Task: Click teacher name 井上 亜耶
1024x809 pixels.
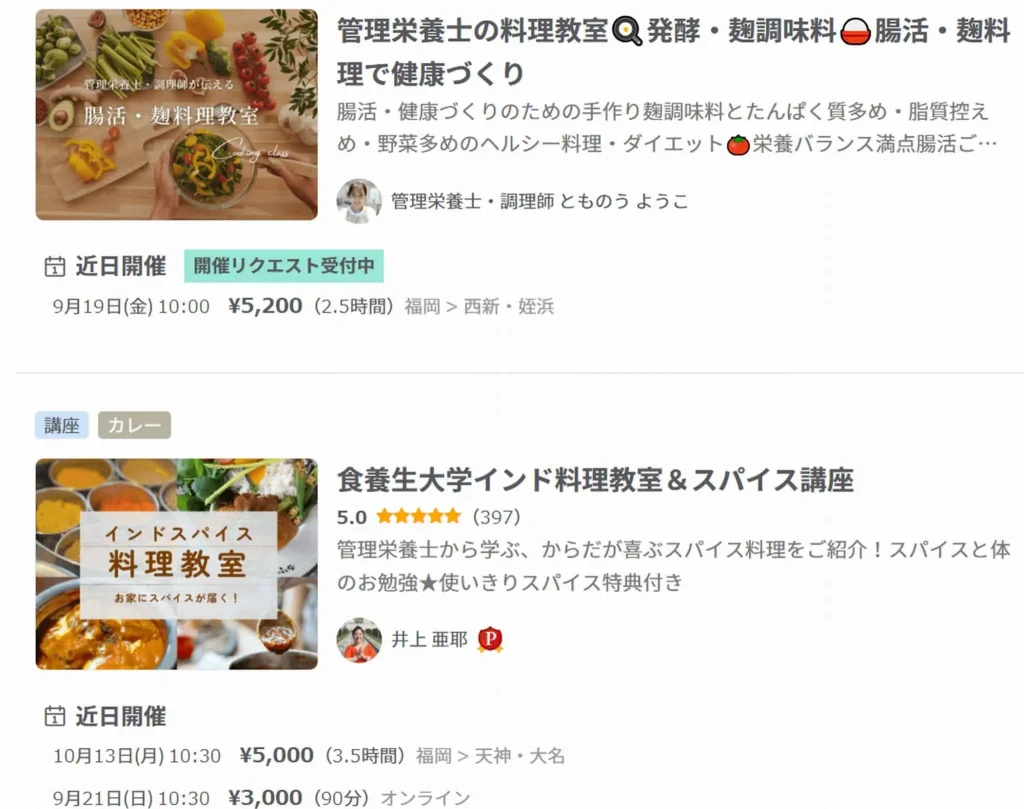Action: pyautogui.click(x=429, y=639)
